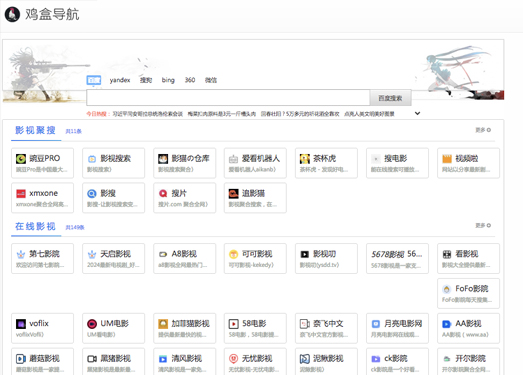Click the 可可影视 yellow face icon
This screenshot has height=375, width=523.
point(233,255)
